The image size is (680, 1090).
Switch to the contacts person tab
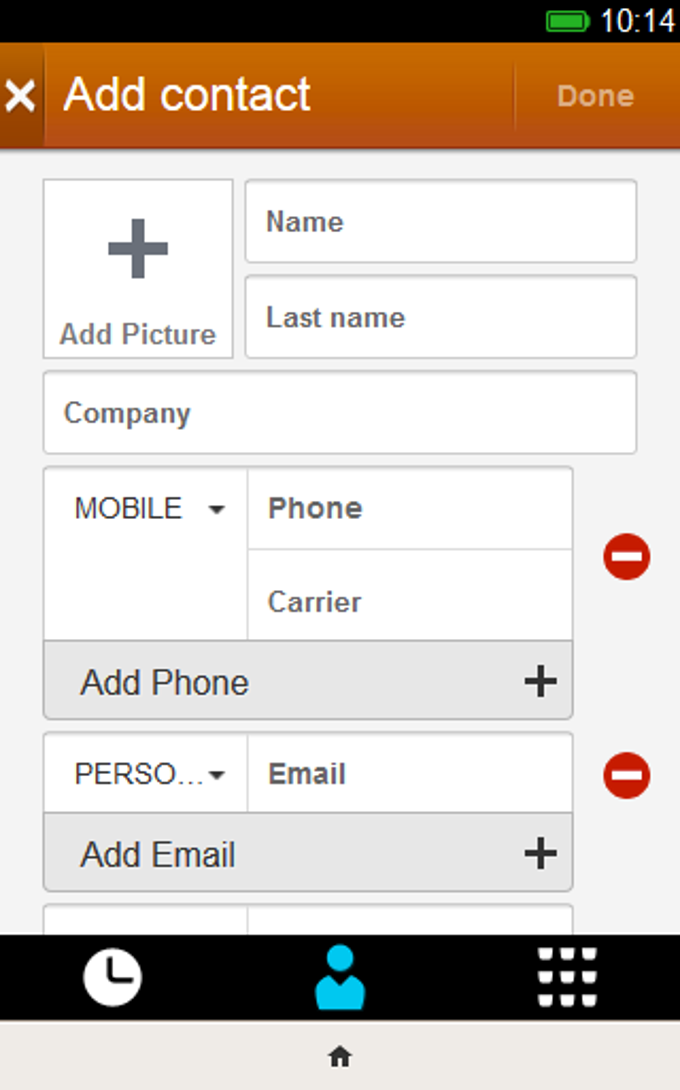pyautogui.click(x=340, y=977)
